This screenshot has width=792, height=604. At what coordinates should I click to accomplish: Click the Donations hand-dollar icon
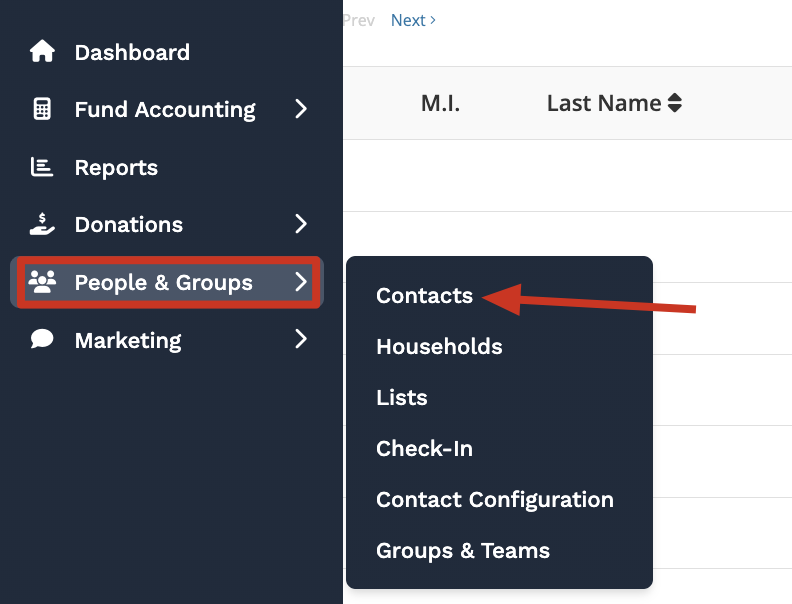(x=42, y=224)
